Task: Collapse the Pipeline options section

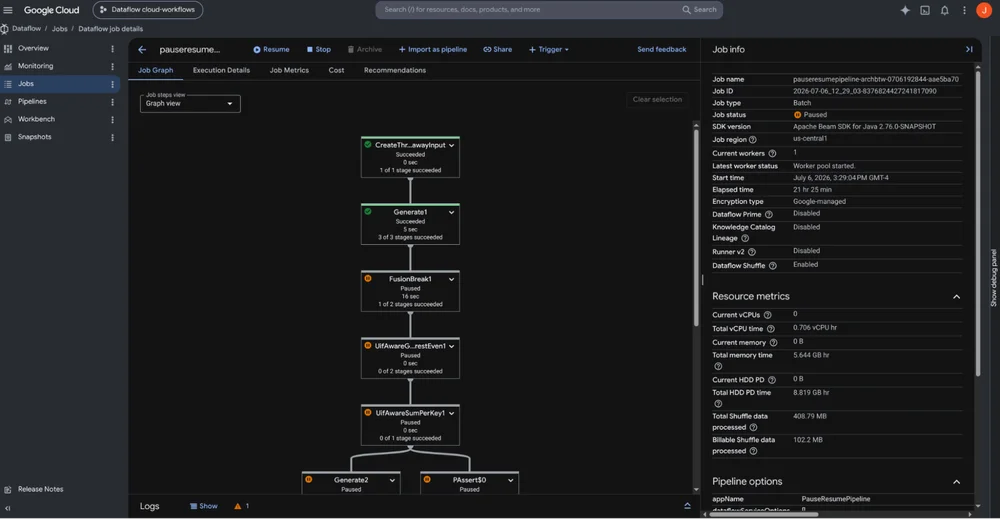Action: (x=956, y=482)
